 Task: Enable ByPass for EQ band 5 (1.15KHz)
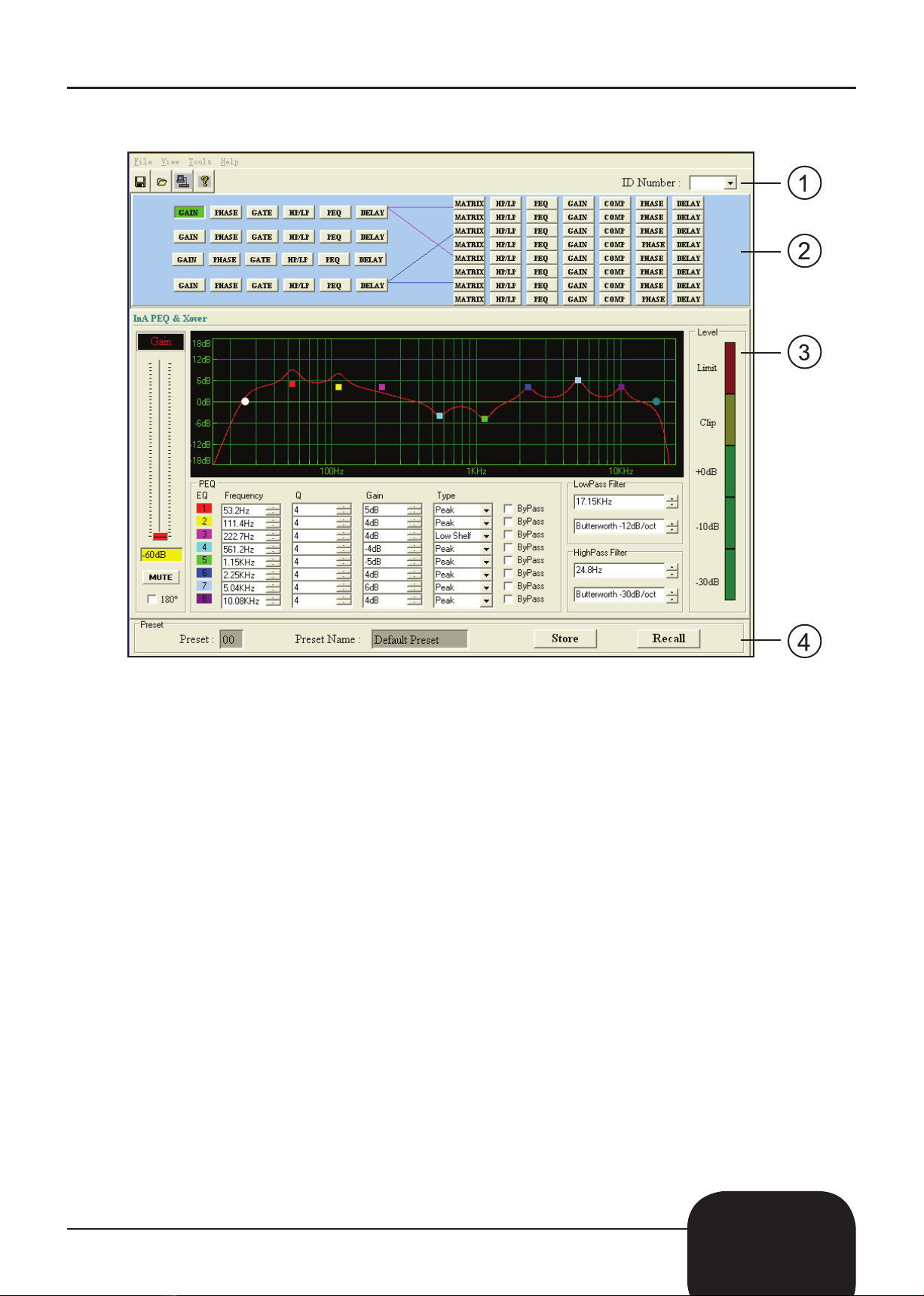pyautogui.click(x=508, y=560)
